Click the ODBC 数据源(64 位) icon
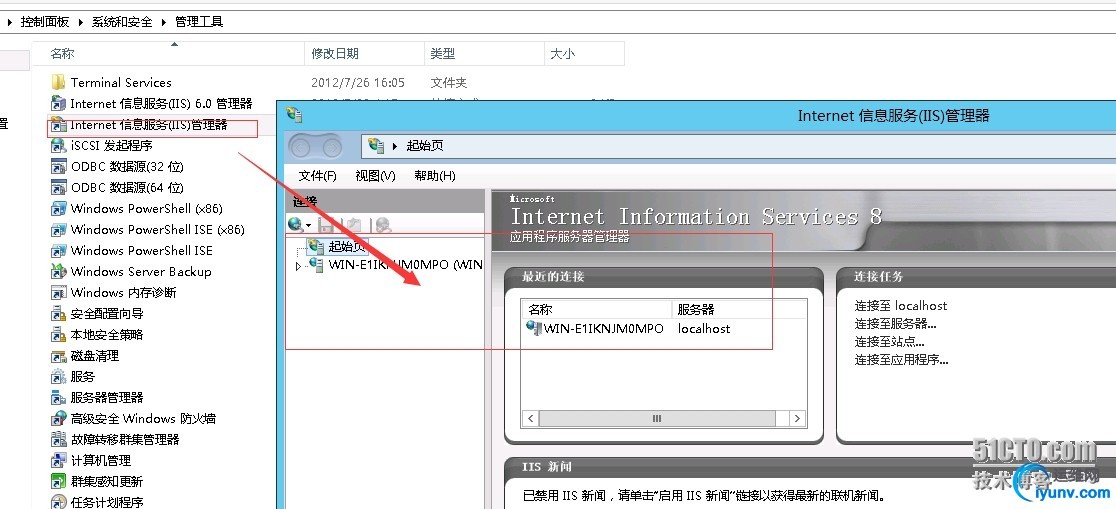This screenshot has height=509, width=1116. (59, 187)
